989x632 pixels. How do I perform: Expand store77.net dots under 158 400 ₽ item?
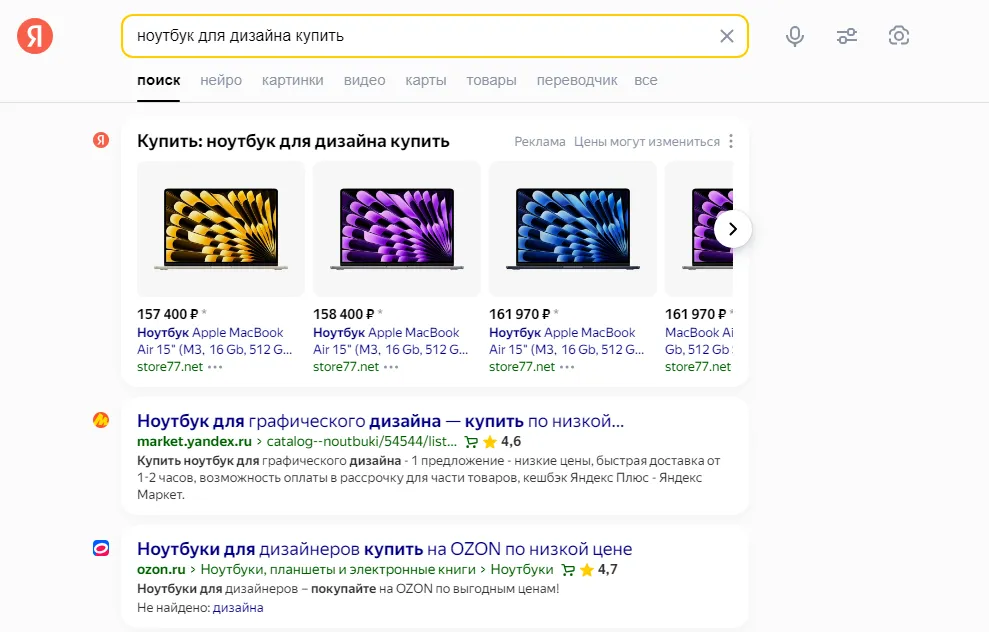tap(391, 367)
